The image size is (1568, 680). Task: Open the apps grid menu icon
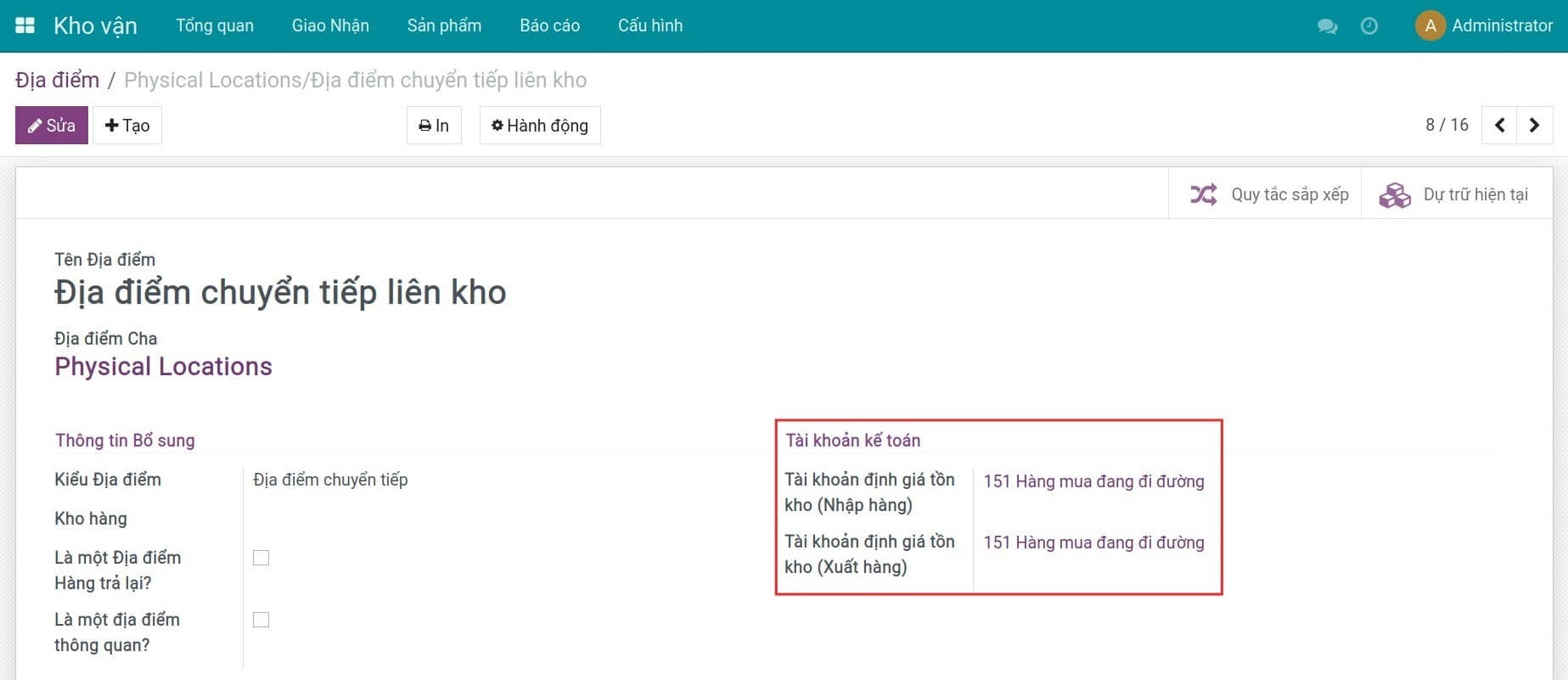click(x=25, y=25)
